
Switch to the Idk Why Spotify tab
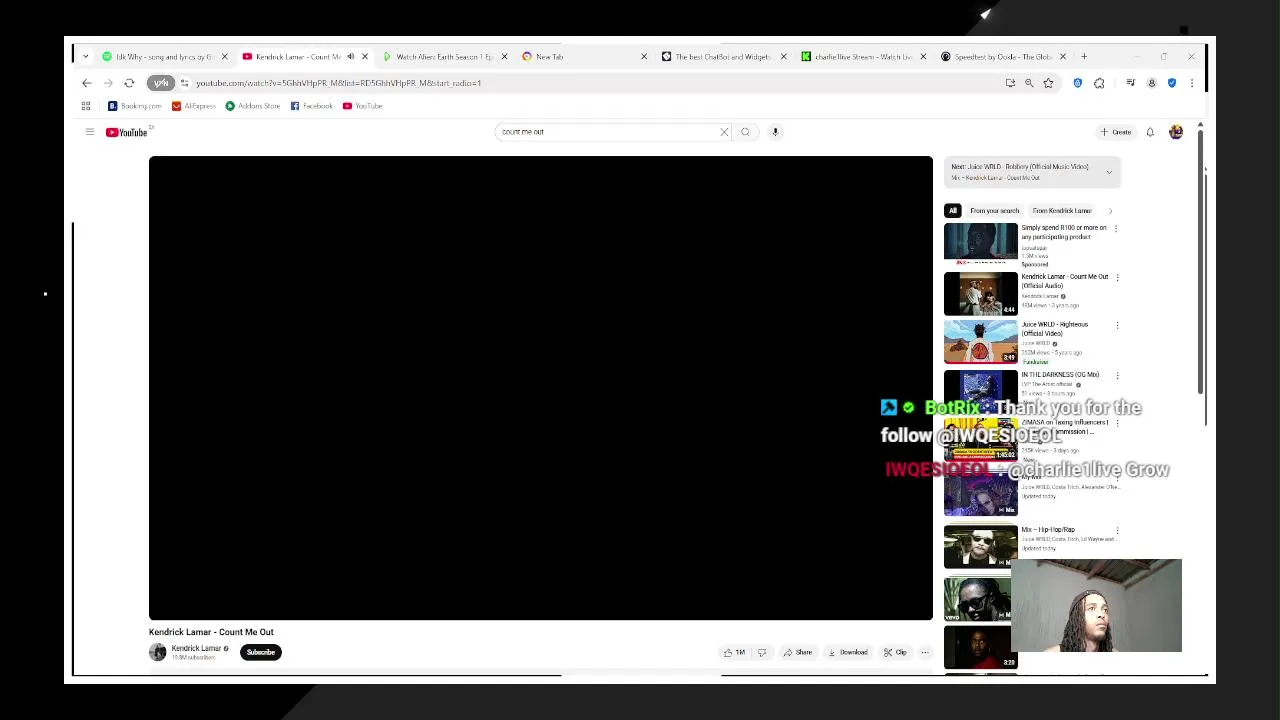point(165,57)
